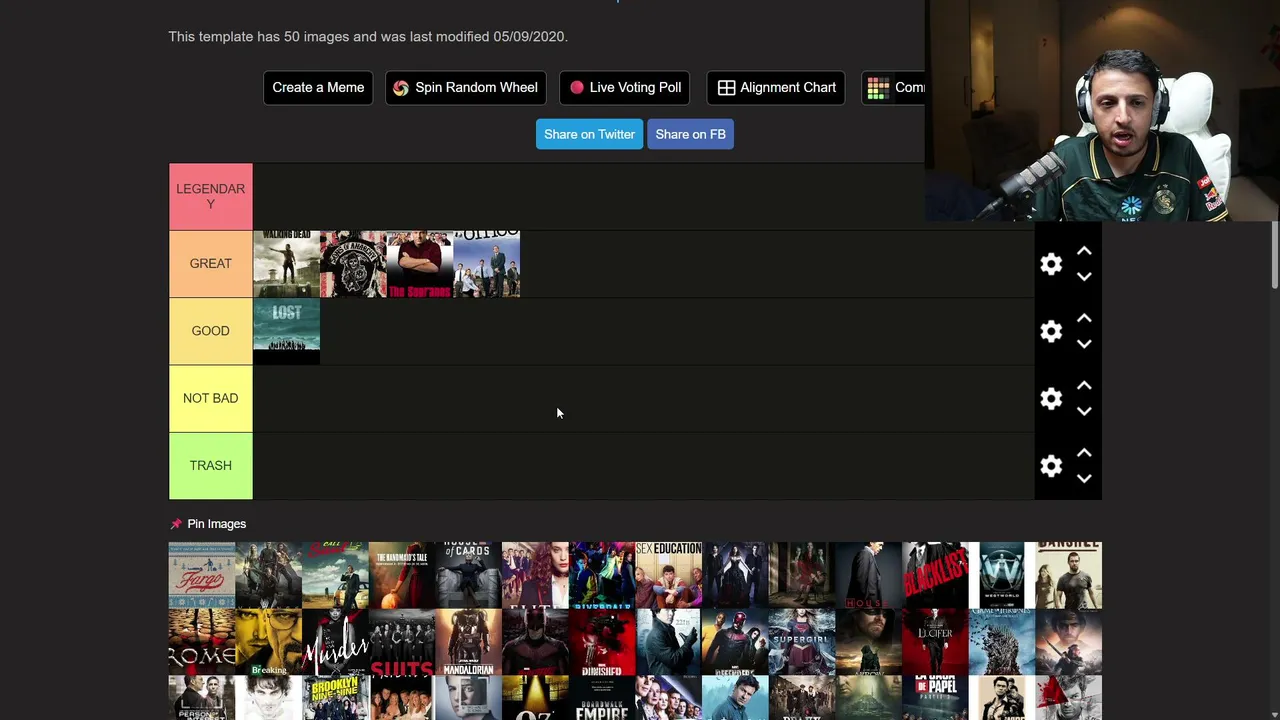Pick the Game of Thrones poster

tap(1002, 642)
